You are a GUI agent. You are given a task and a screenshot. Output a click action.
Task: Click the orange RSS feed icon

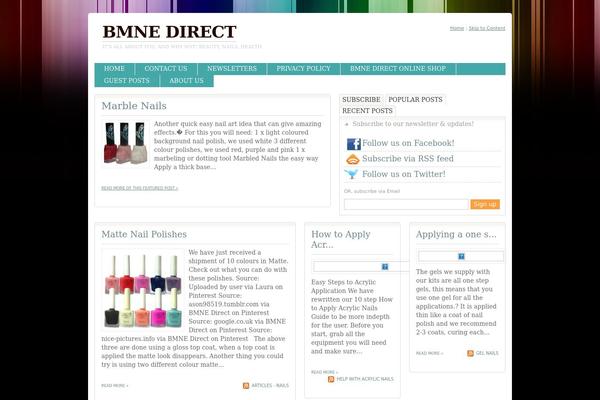pyautogui.click(x=352, y=159)
